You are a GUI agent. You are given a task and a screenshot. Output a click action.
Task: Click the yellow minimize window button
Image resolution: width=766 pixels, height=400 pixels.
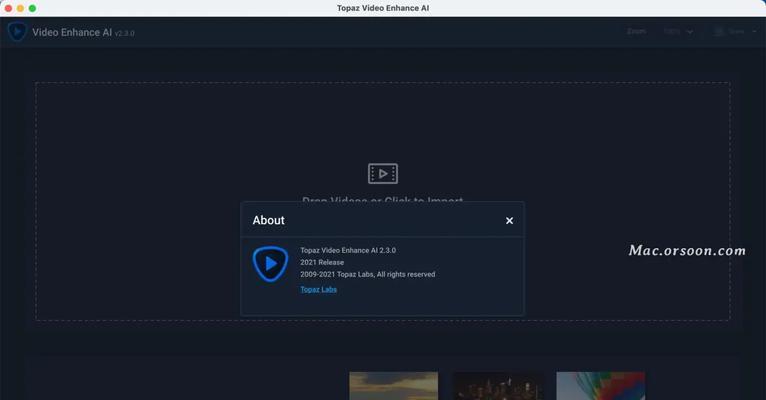coord(20,8)
